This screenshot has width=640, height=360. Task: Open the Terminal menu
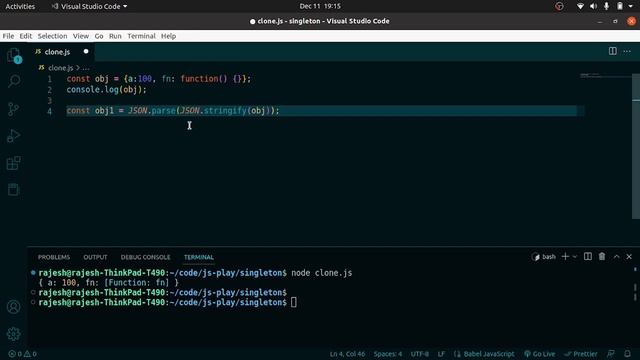coord(141,36)
